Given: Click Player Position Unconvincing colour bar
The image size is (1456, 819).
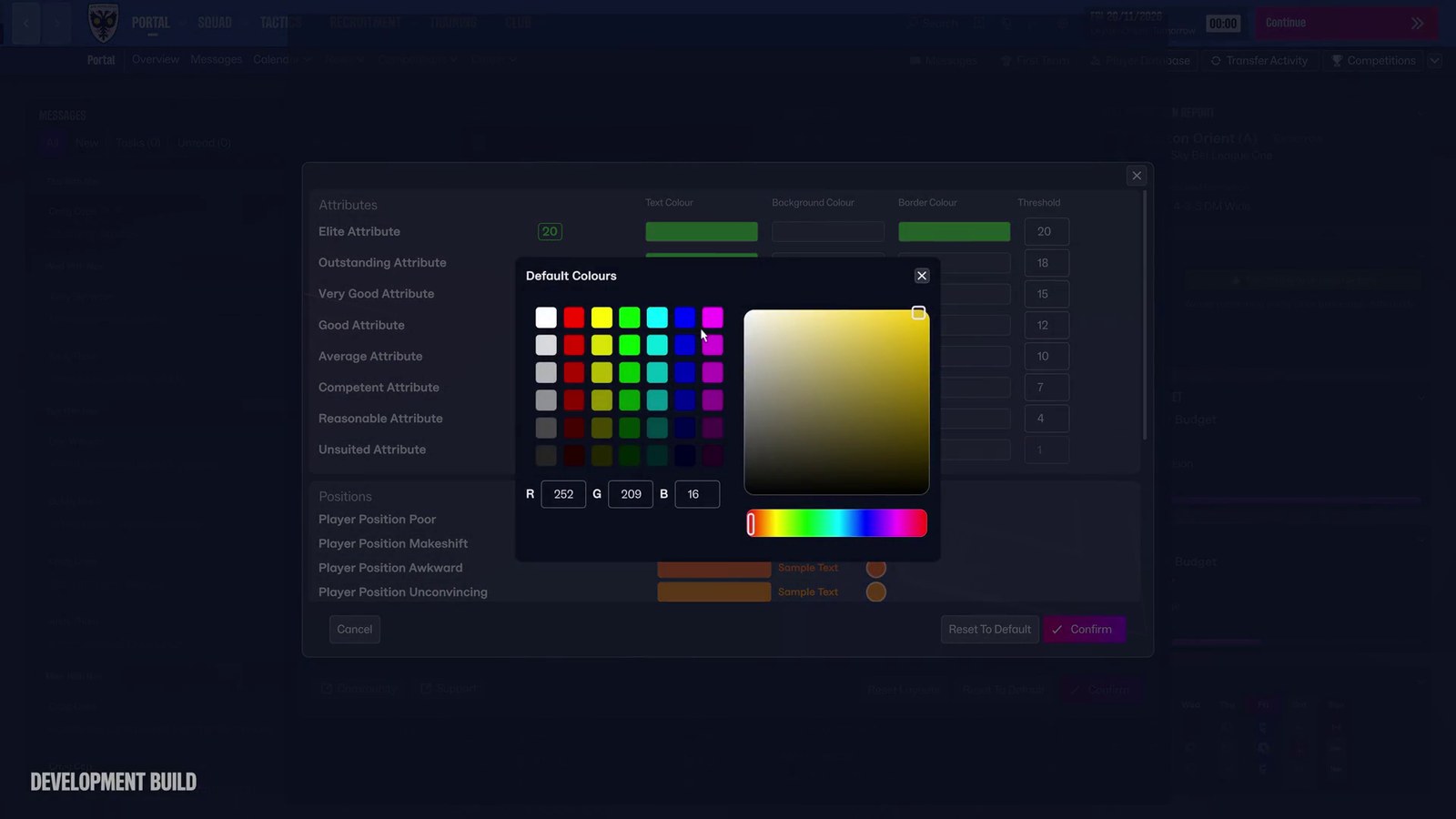Looking at the screenshot, I should pyautogui.click(x=714, y=592).
